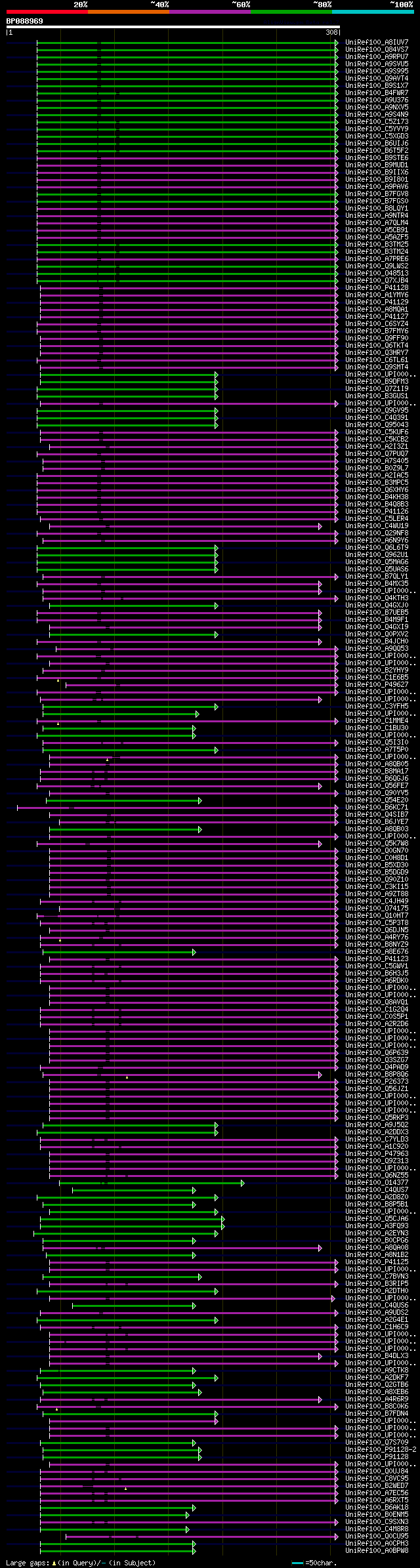Viewport: 420px width, 1568px height.
Task: Click the green alignment bar for UniRef100_O14377
Action: pyautogui.click(x=152, y=1183)
